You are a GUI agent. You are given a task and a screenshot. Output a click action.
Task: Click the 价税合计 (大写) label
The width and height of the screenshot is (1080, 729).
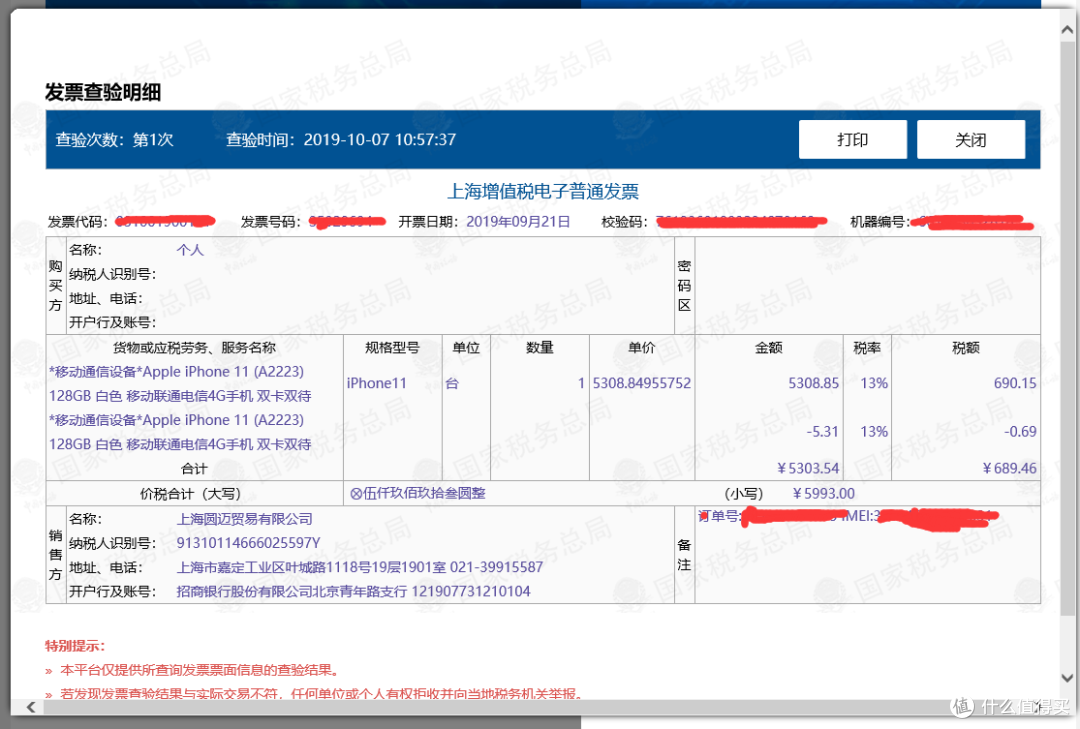[191, 494]
